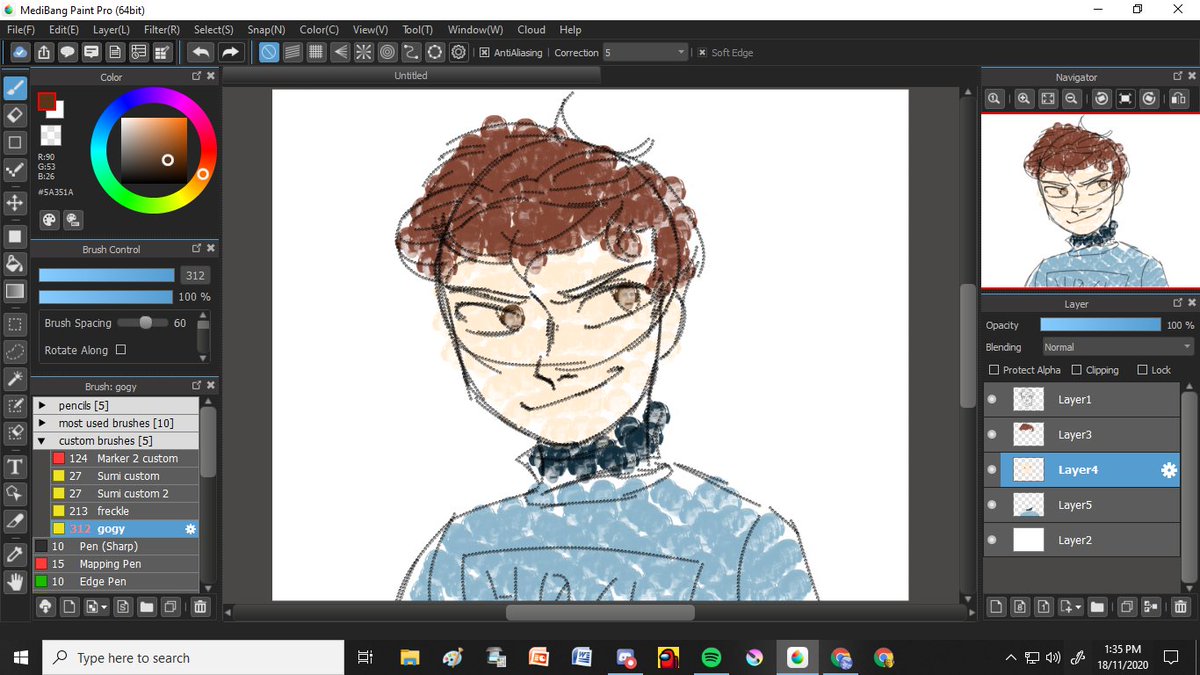Enable Protect Alpha on the layer
The height and width of the screenshot is (675, 1200).
(994, 370)
